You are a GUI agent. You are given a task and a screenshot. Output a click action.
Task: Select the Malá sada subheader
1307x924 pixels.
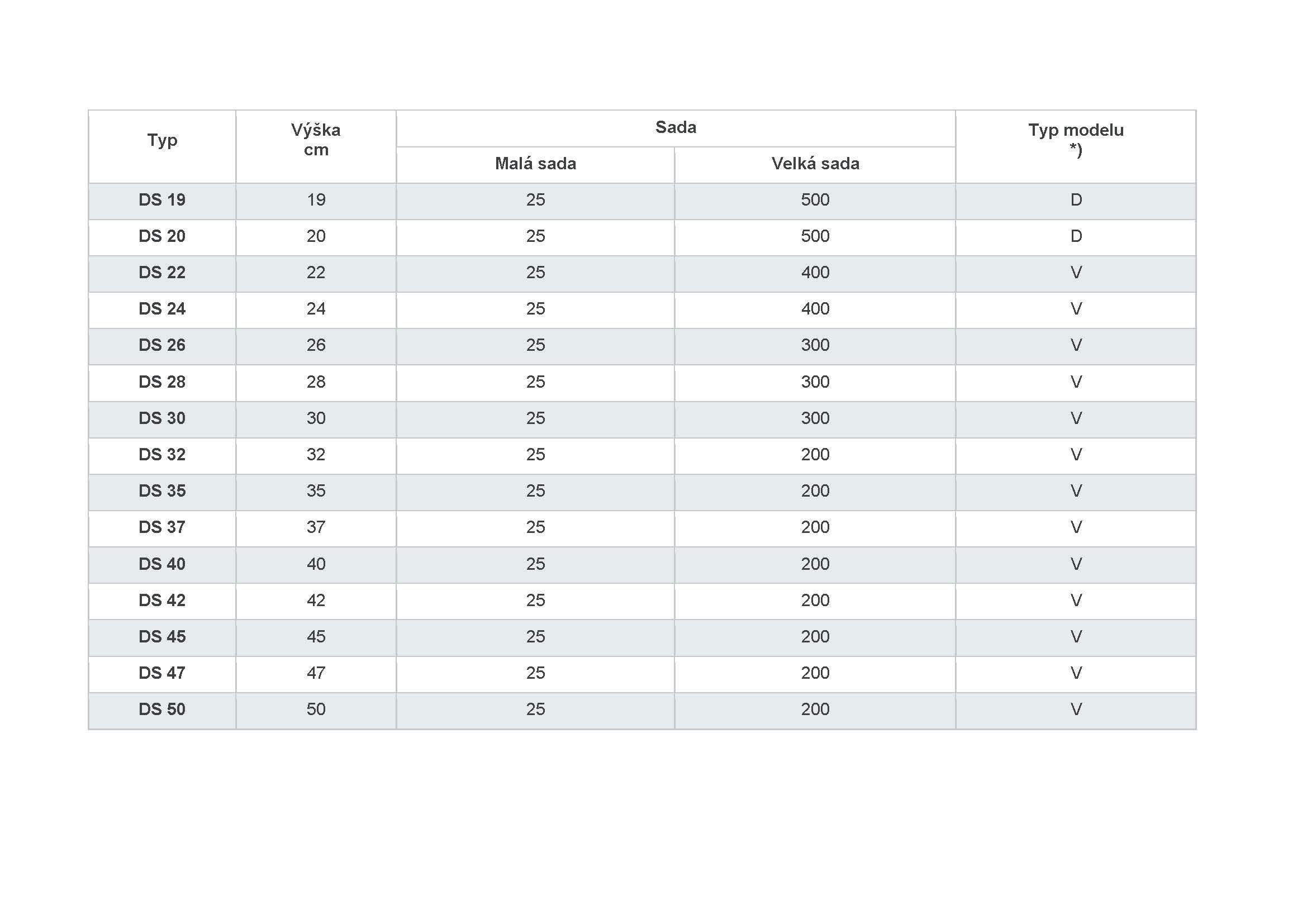(x=535, y=164)
